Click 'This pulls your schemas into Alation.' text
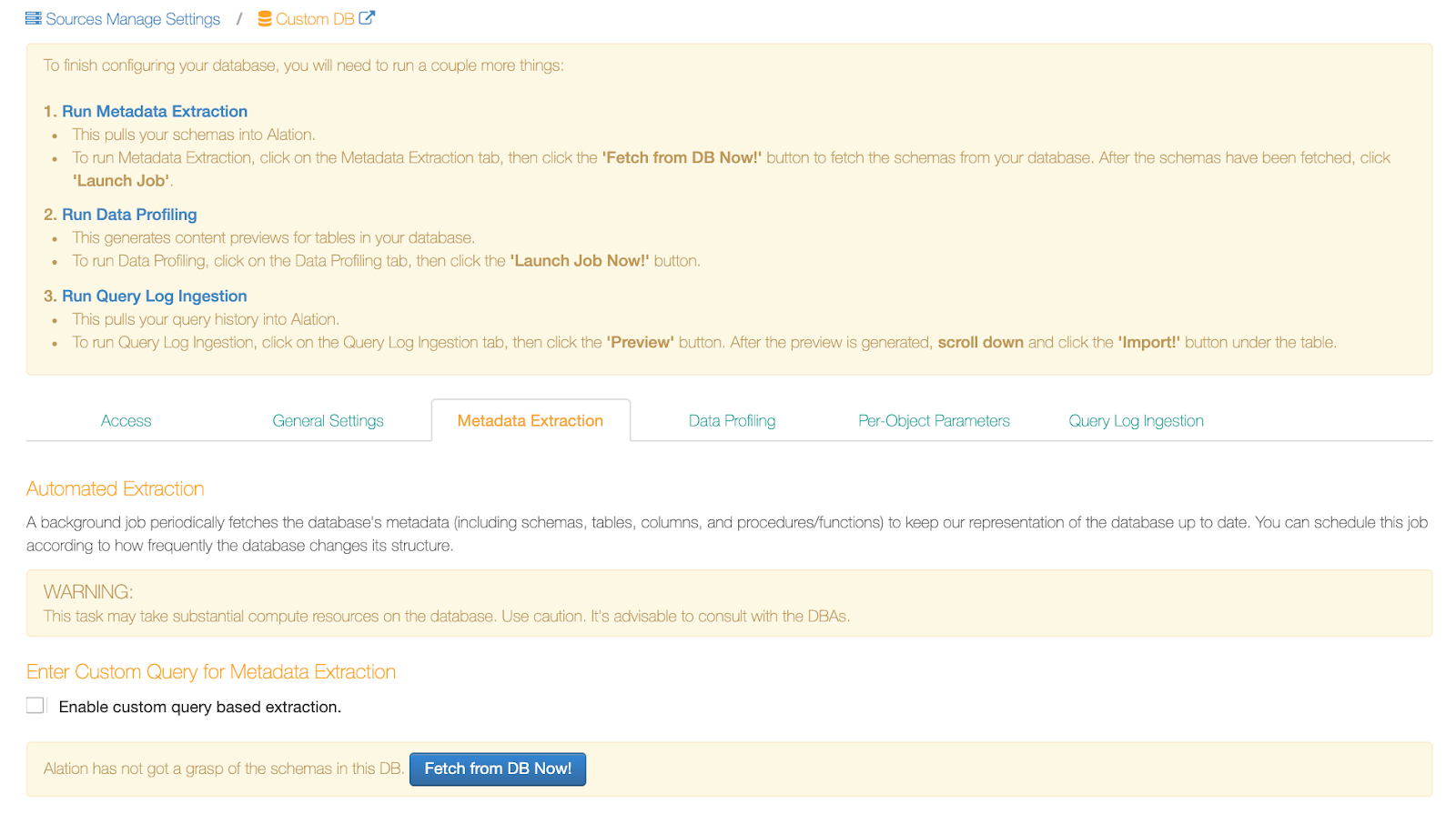Viewport: 1456px width, 814px height. pos(194,135)
